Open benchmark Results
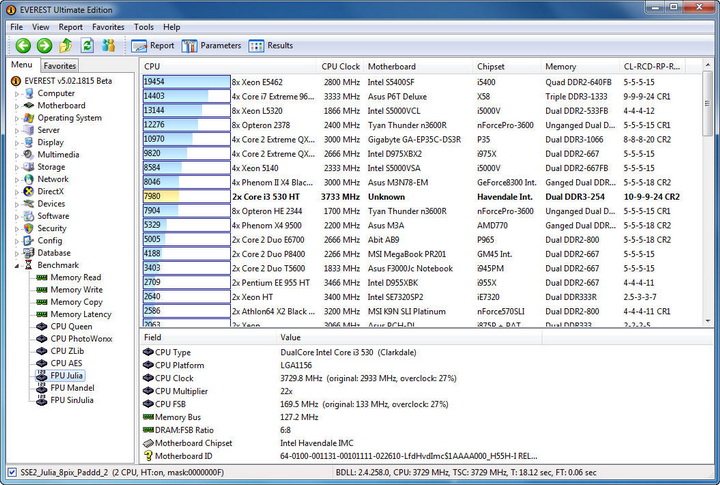The height and width of the screenshot is (485, 720). point(270,45)
